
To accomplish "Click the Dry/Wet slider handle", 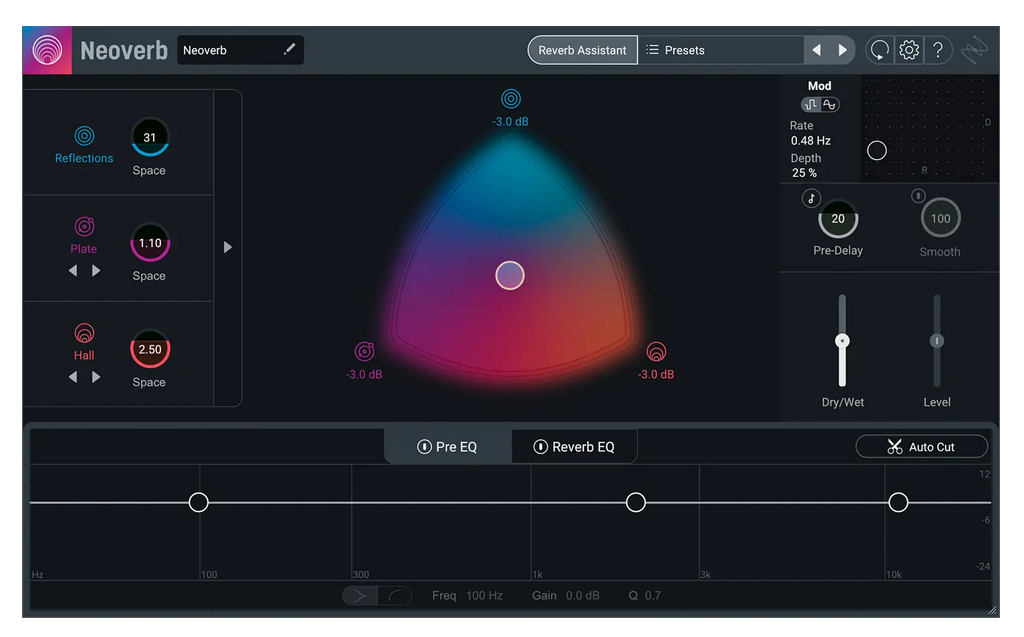I will [842, 340].
